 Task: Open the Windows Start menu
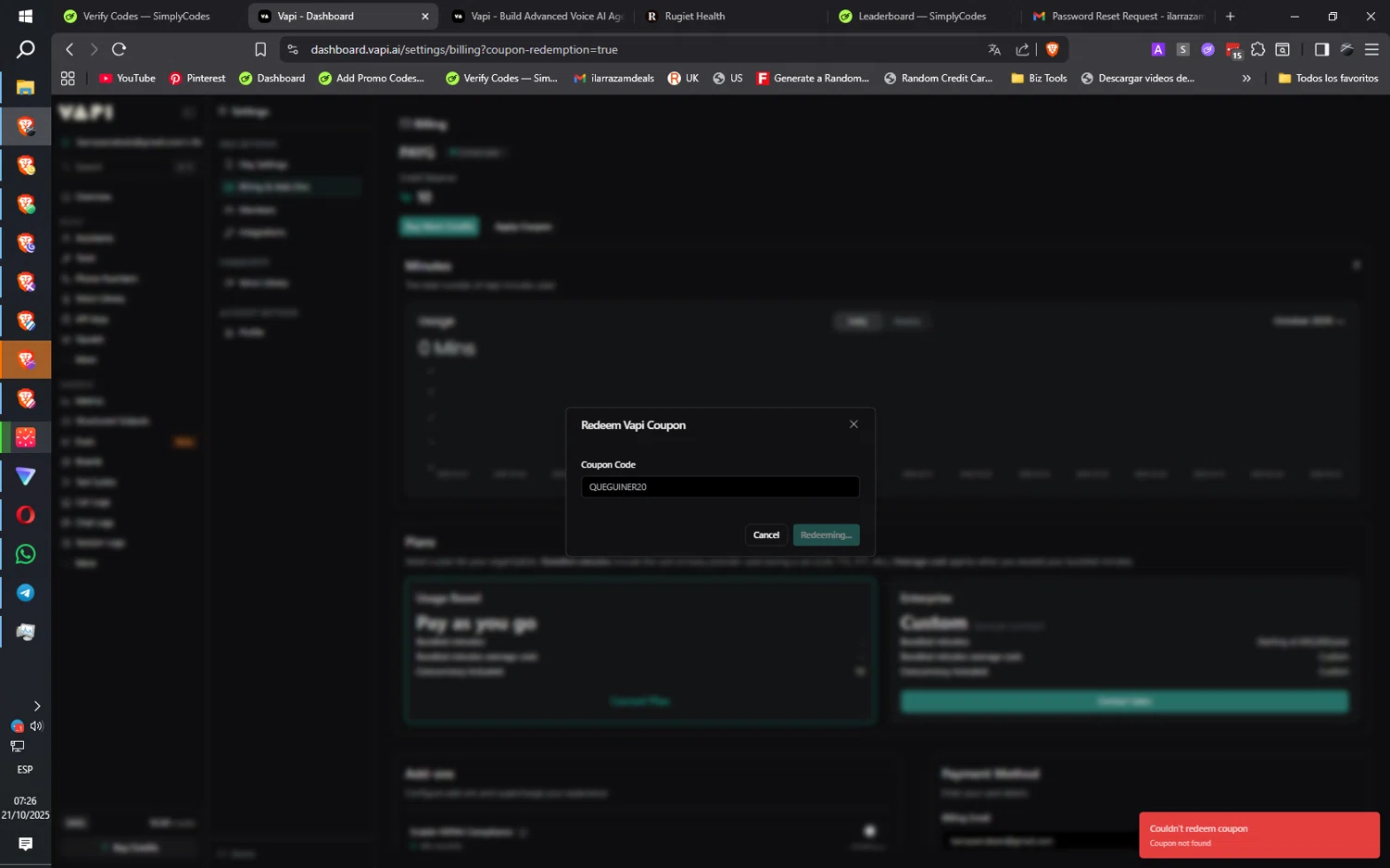25,17
